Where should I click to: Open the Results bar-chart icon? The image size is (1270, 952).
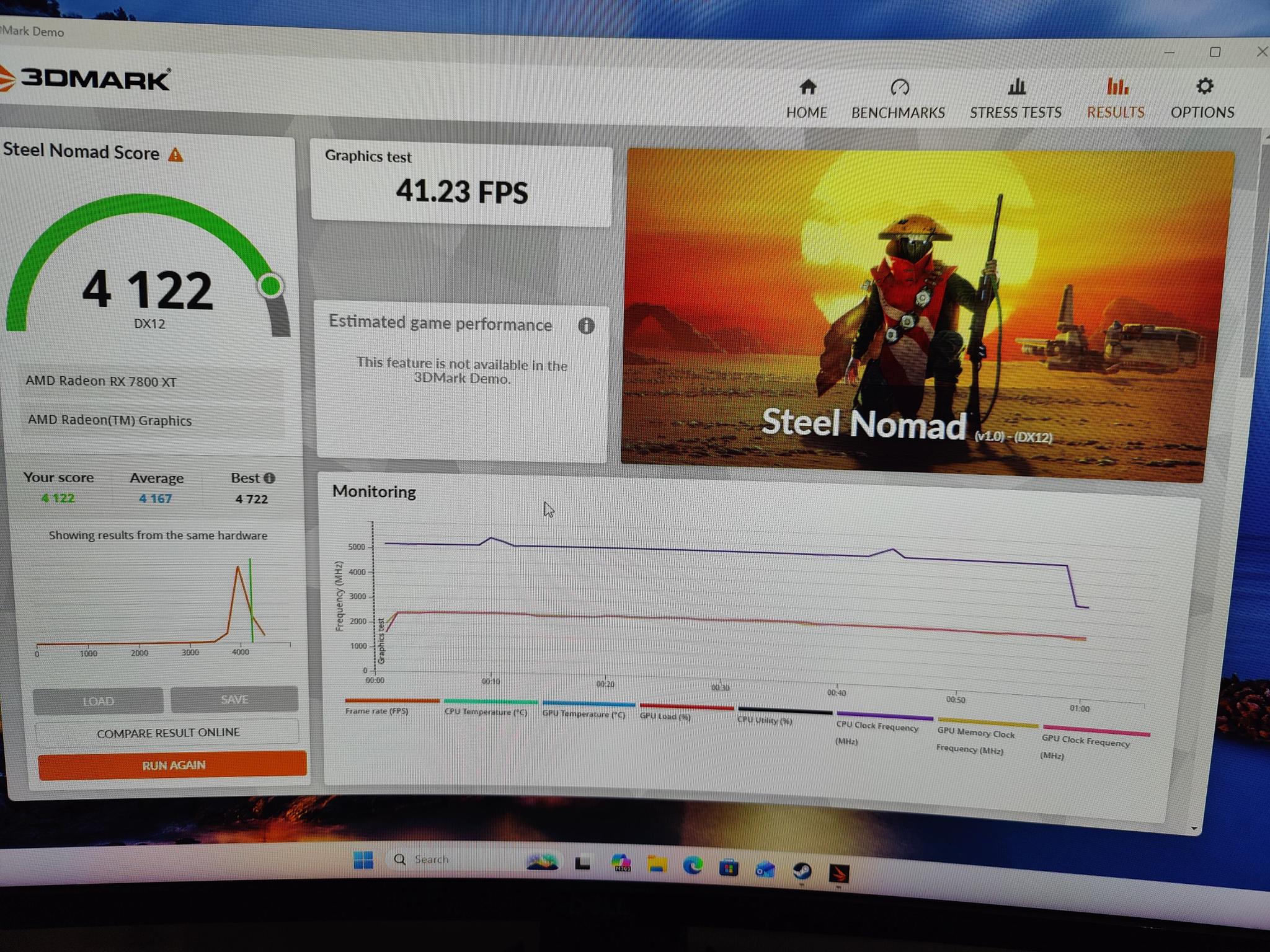click(x=1117, y=86)
